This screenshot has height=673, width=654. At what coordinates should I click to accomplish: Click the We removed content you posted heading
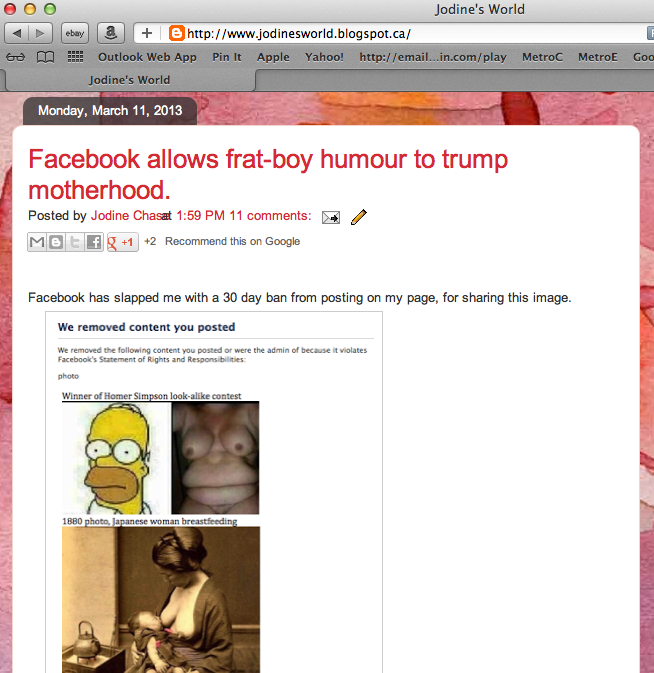point(146,327)
